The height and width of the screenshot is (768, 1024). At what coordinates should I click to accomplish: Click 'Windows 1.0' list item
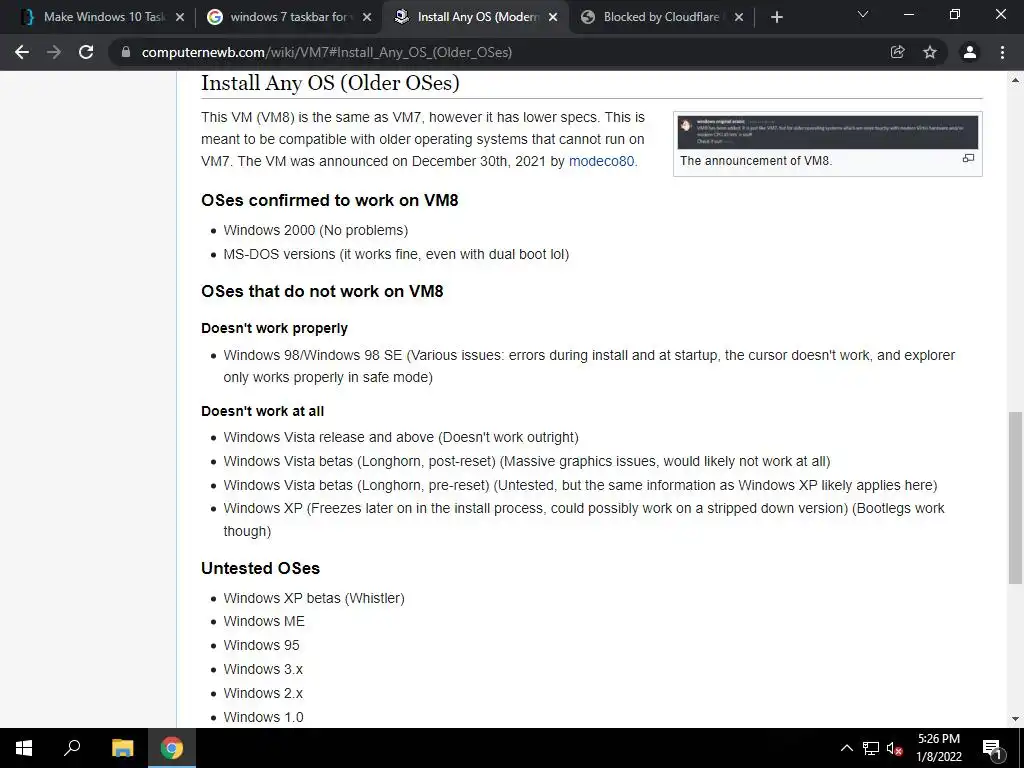click(x=263, y=717)
